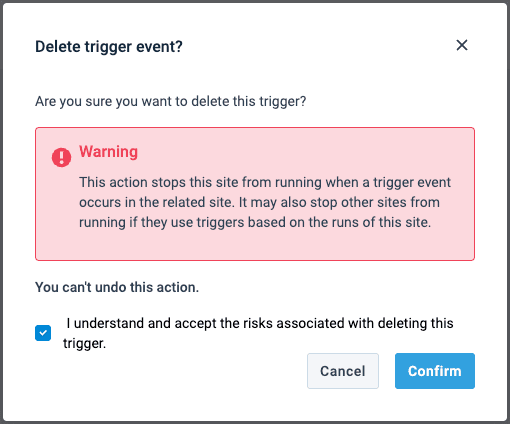510x424 pixels.
Task: Click the 'I understand and accept the risks' label
Action: click(258, 333)
